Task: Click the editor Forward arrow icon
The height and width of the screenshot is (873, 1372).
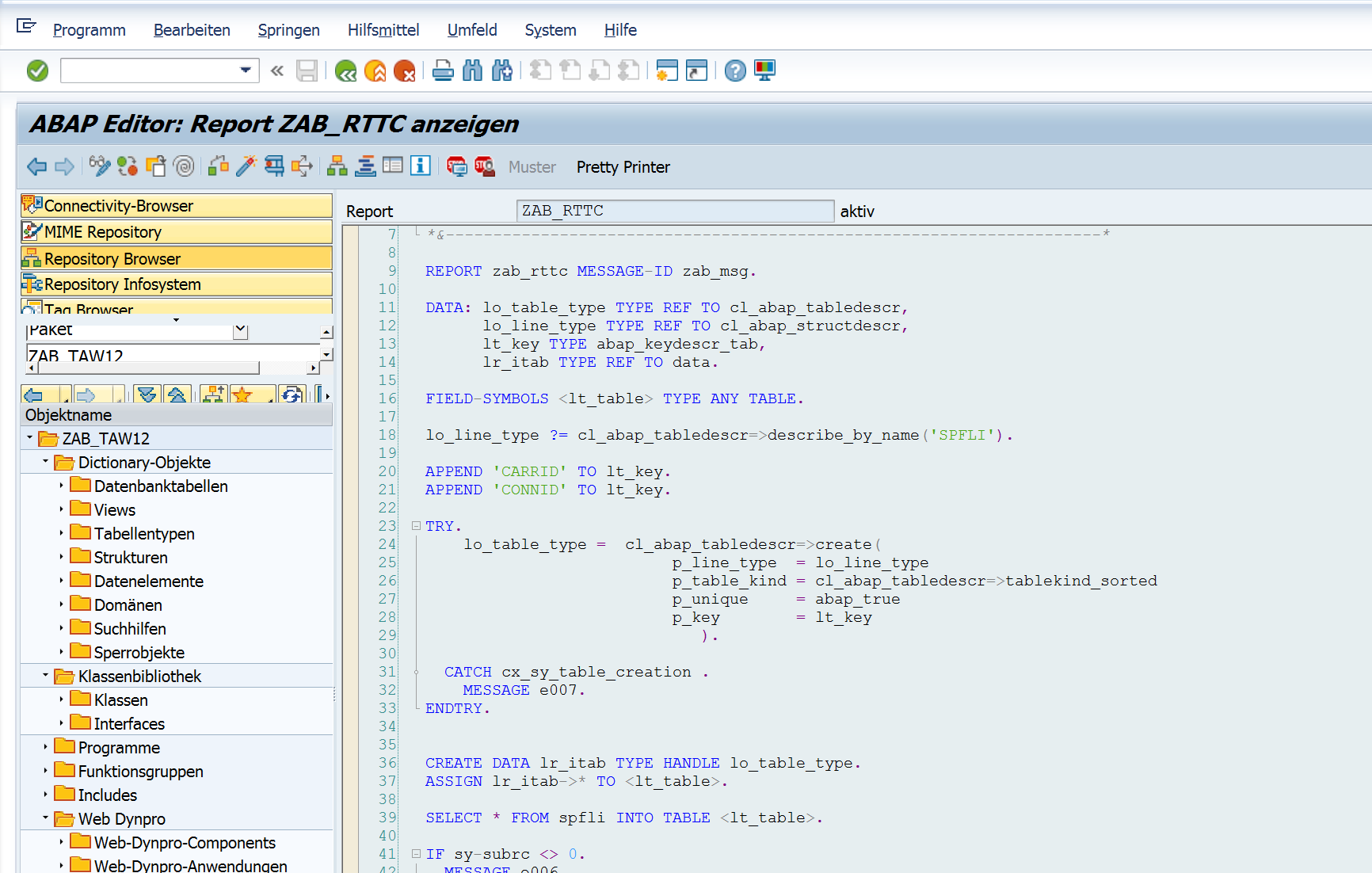Action: click(64, 166)
